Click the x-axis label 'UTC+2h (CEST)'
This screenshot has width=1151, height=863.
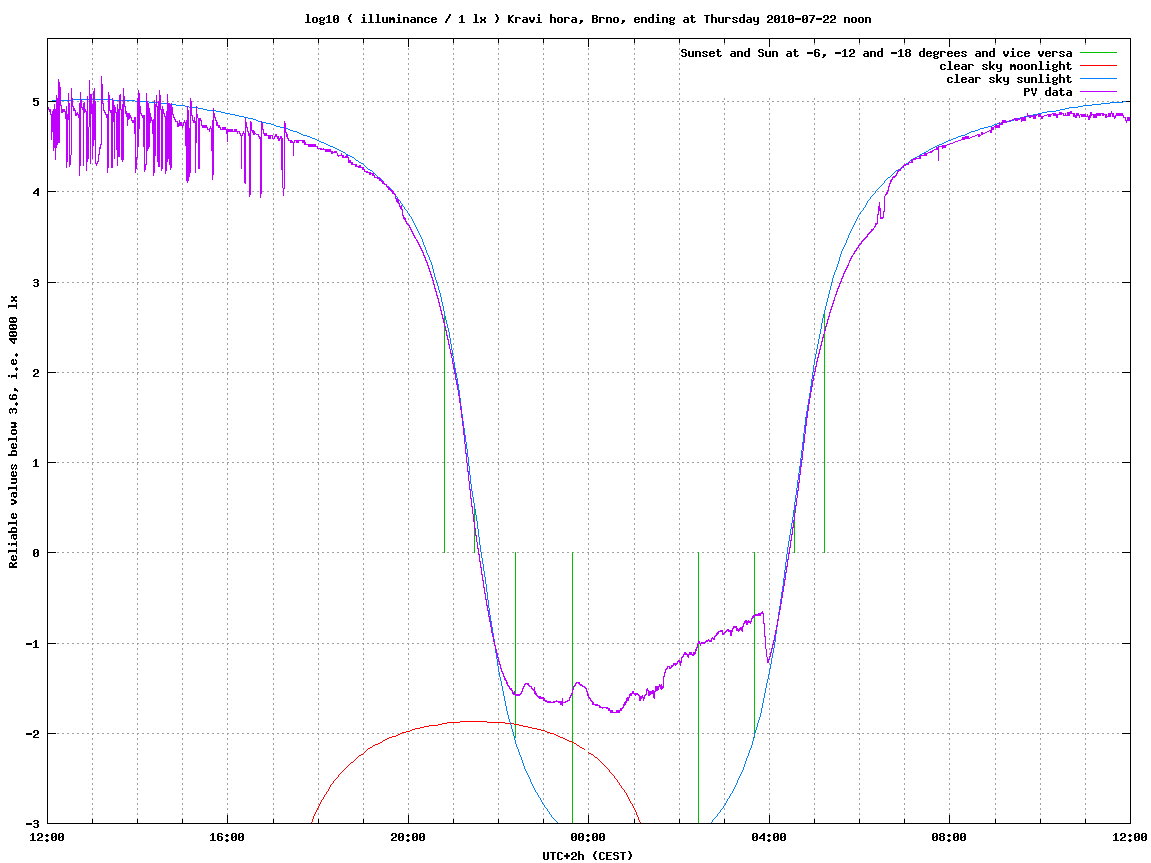coord(587,856)
